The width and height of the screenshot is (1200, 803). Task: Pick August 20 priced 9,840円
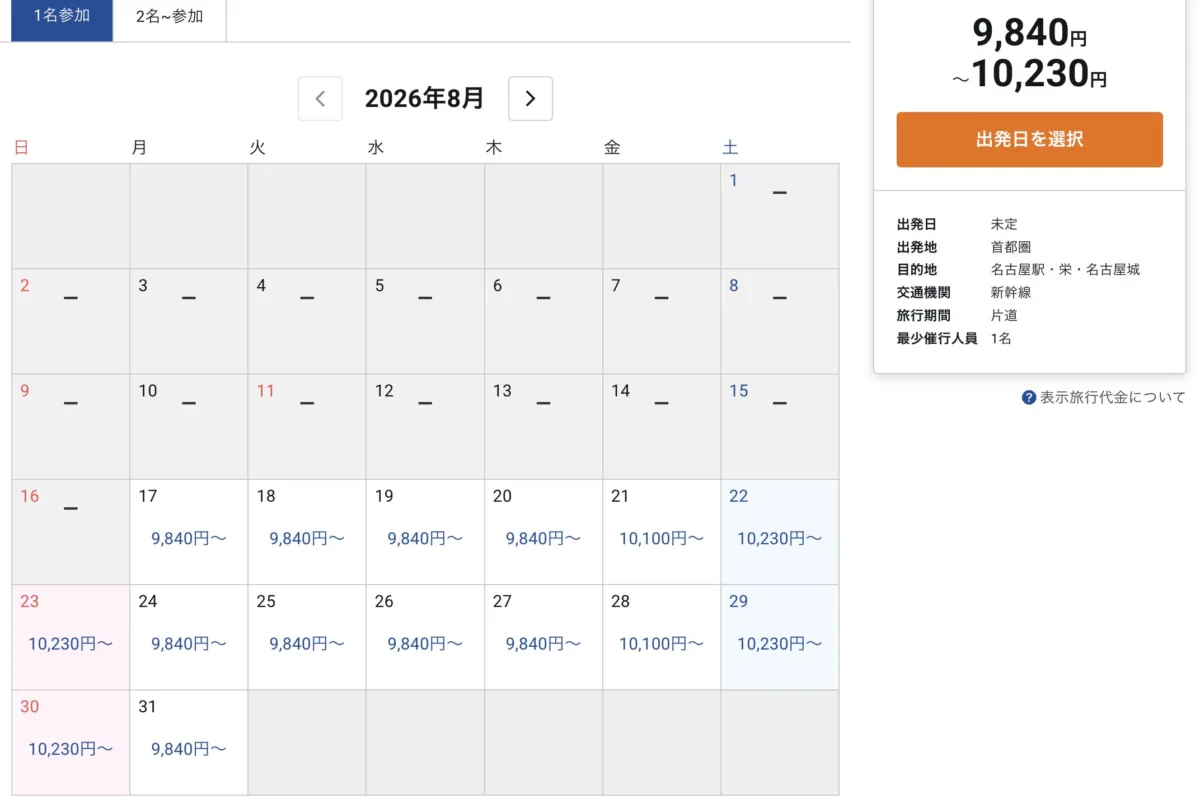(x=543, y=532)
